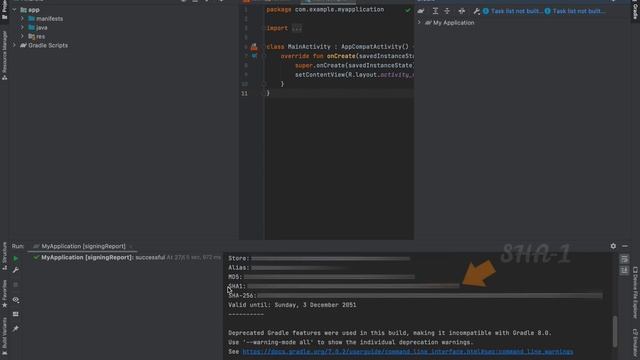
Task: Place cursor on line 11 closing brace
Action: click(268, 93)
